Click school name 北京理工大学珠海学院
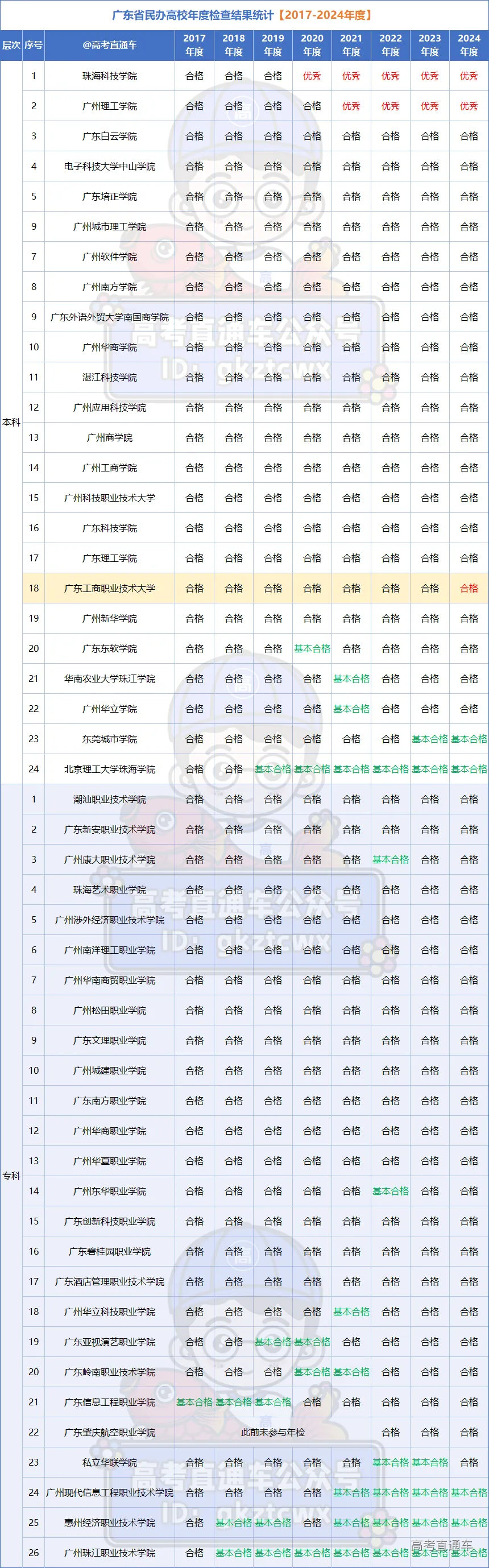The image size is (489, 1568). 110,769
